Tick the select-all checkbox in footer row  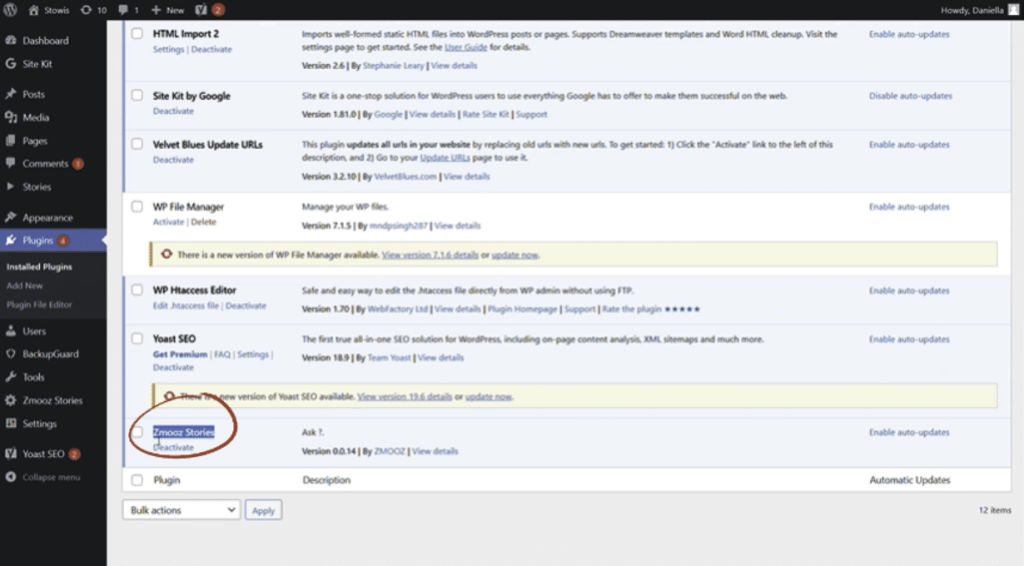pyautogui.click(x=137, y=480)
